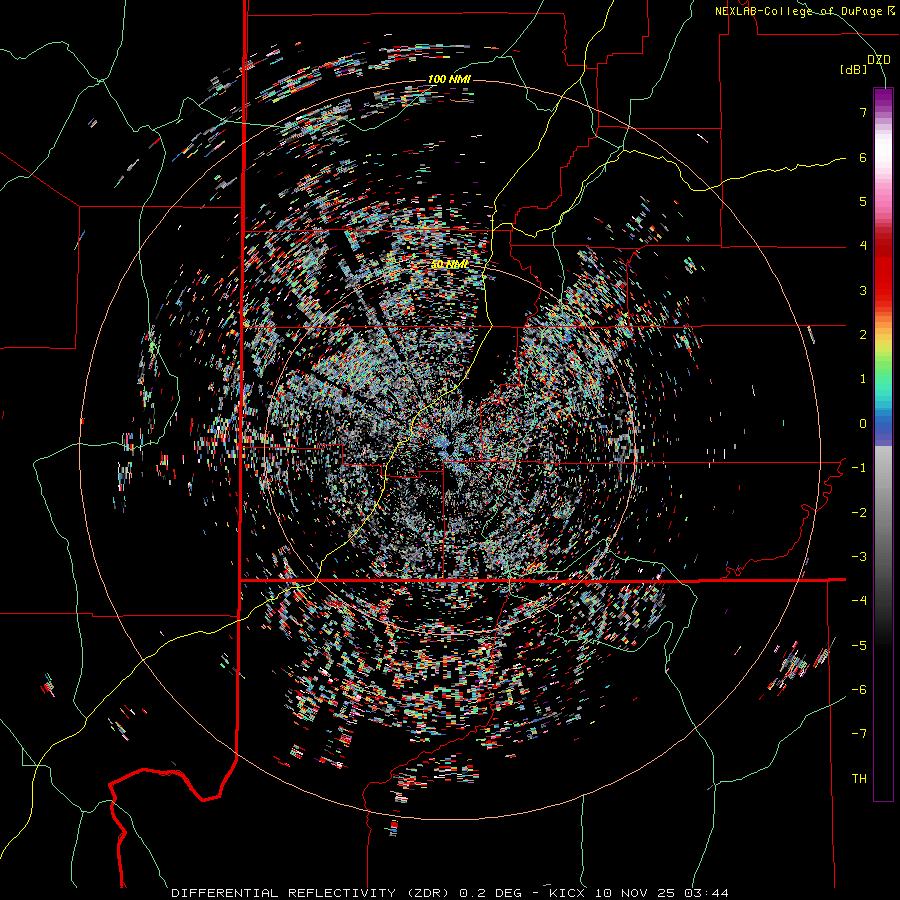Click the NEXLAB-College of DuPage label

coord(801,11)
